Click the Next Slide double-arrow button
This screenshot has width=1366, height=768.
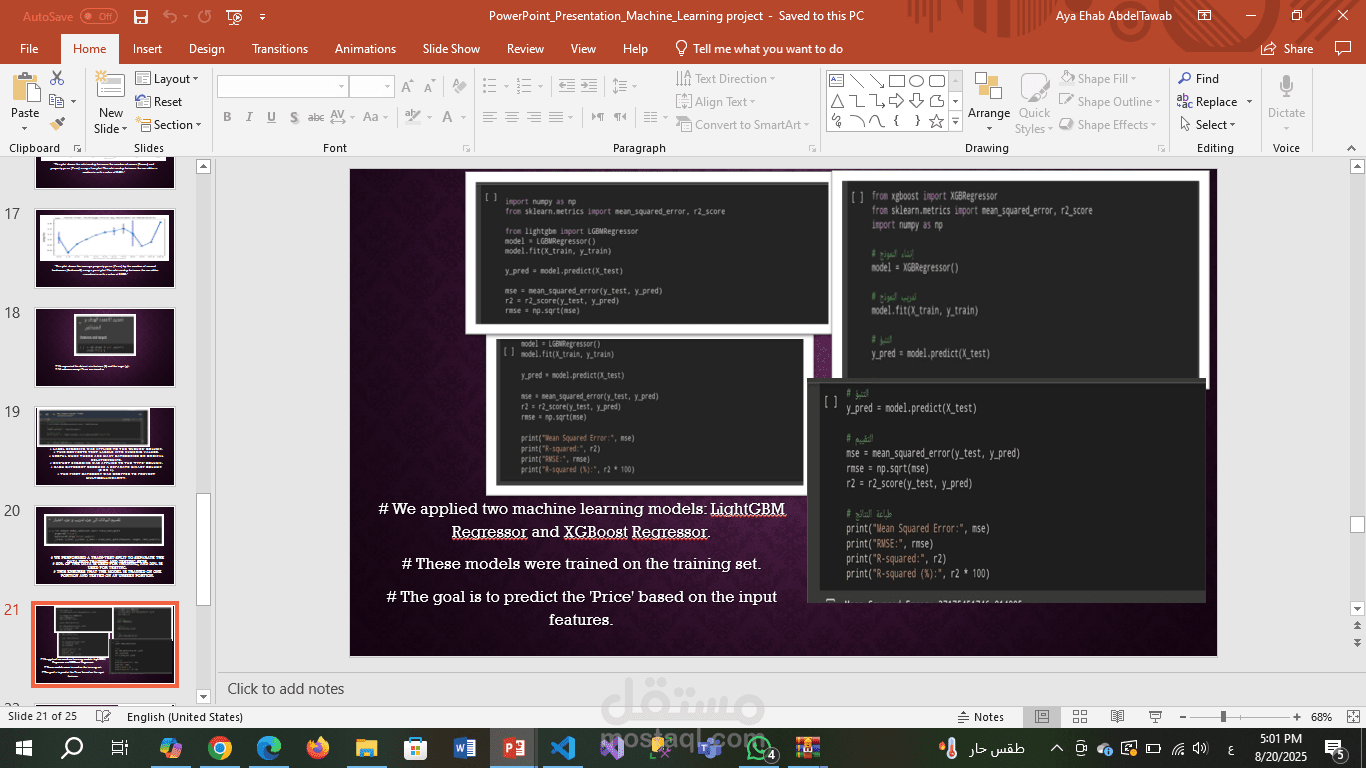(x=1357, y=642)
